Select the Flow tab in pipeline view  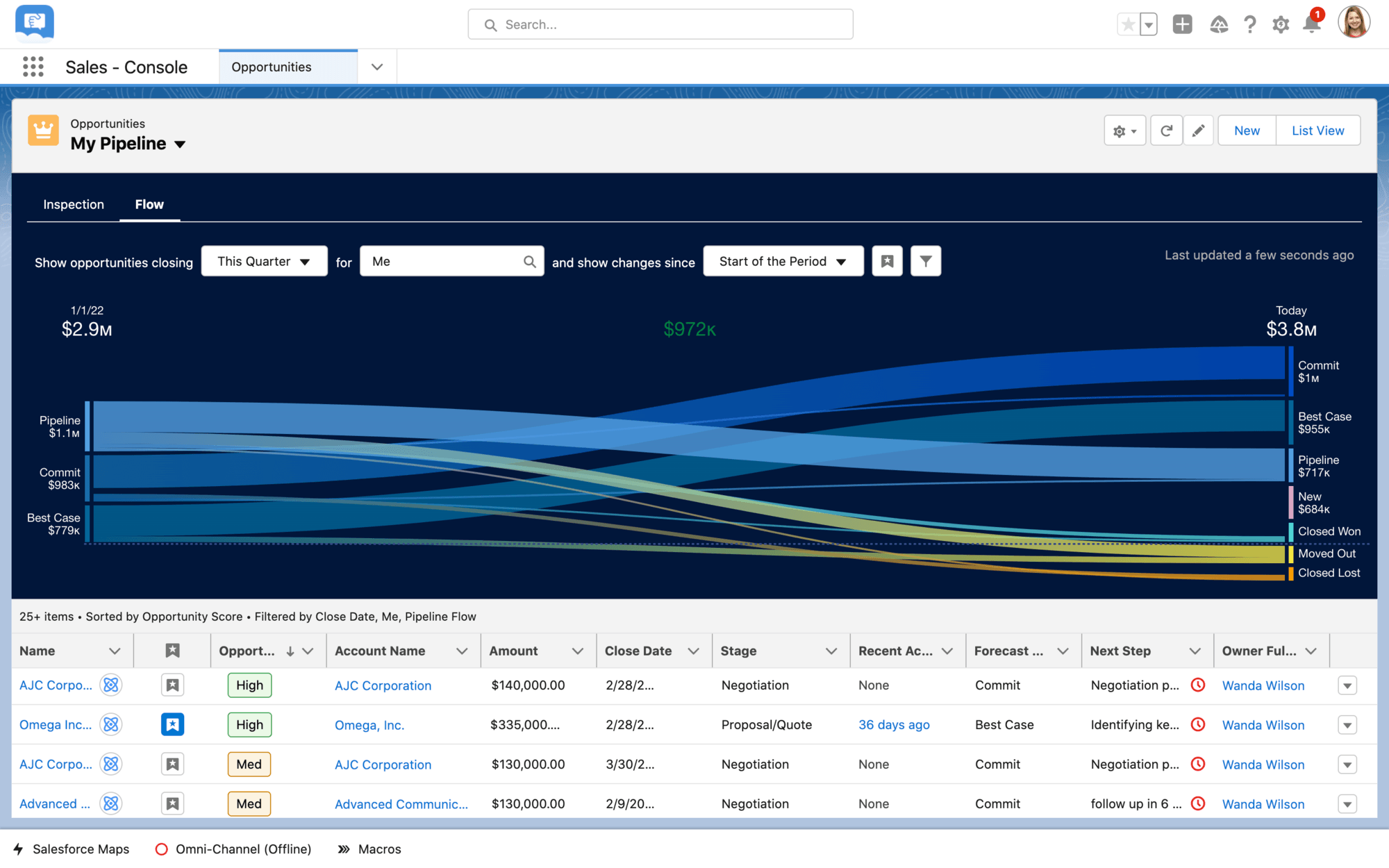point(149,204)
